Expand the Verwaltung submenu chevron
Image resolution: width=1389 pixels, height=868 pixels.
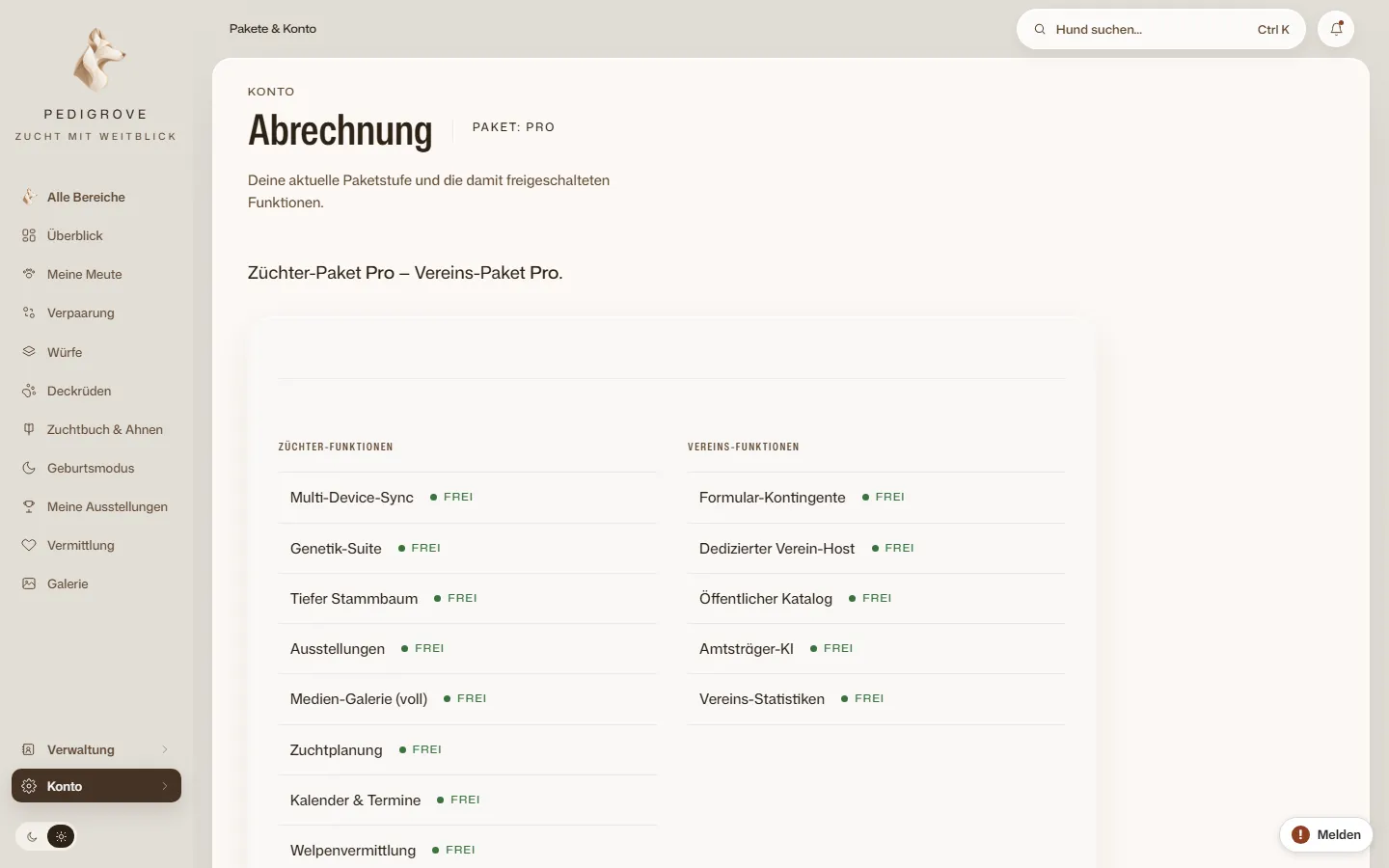(165, 749)
